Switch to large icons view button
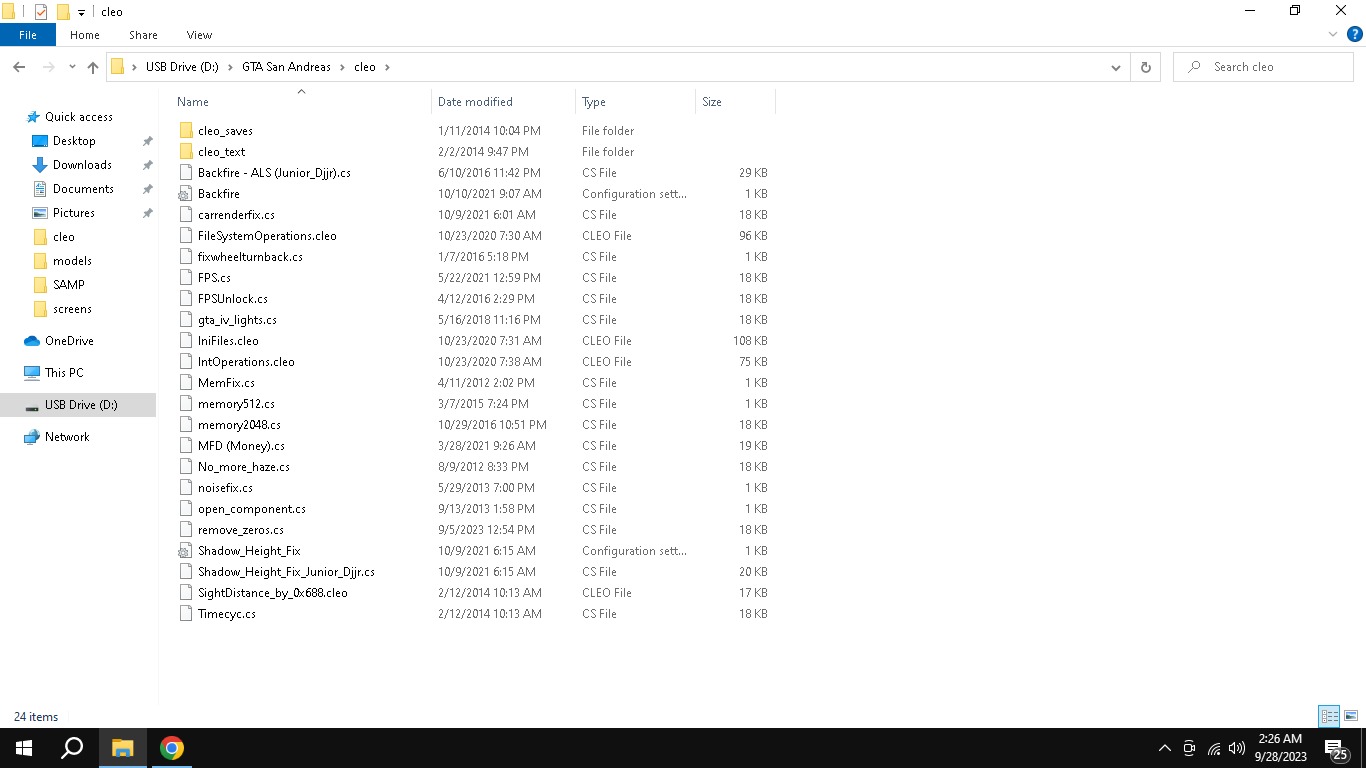1366x768 pixels. [1351, 716]
